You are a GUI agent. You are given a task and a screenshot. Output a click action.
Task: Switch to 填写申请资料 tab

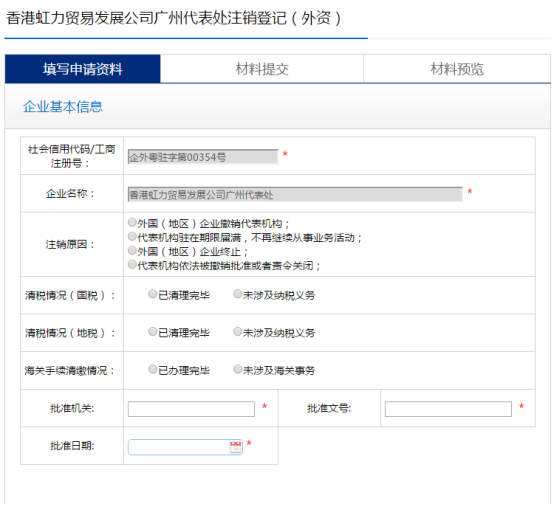click(83, 69)
